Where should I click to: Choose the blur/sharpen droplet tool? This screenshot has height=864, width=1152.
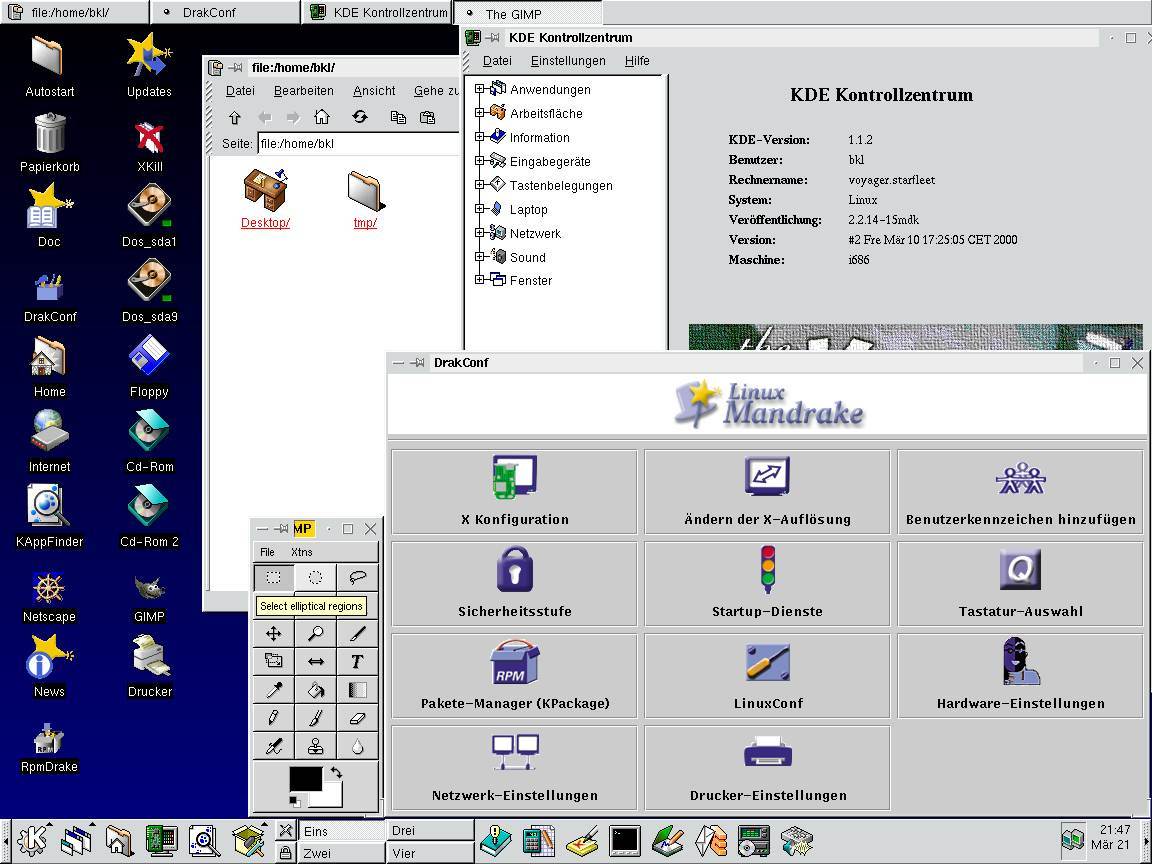pyautogui.click(x=357, y=746)
